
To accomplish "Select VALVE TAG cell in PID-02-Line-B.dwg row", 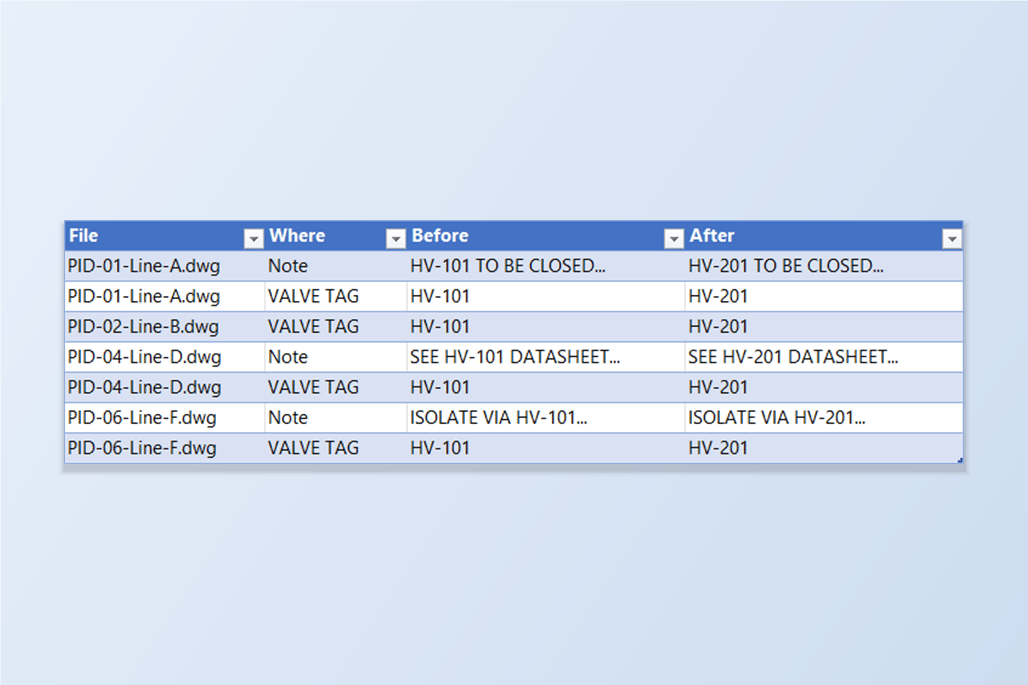I will [336, 326].
